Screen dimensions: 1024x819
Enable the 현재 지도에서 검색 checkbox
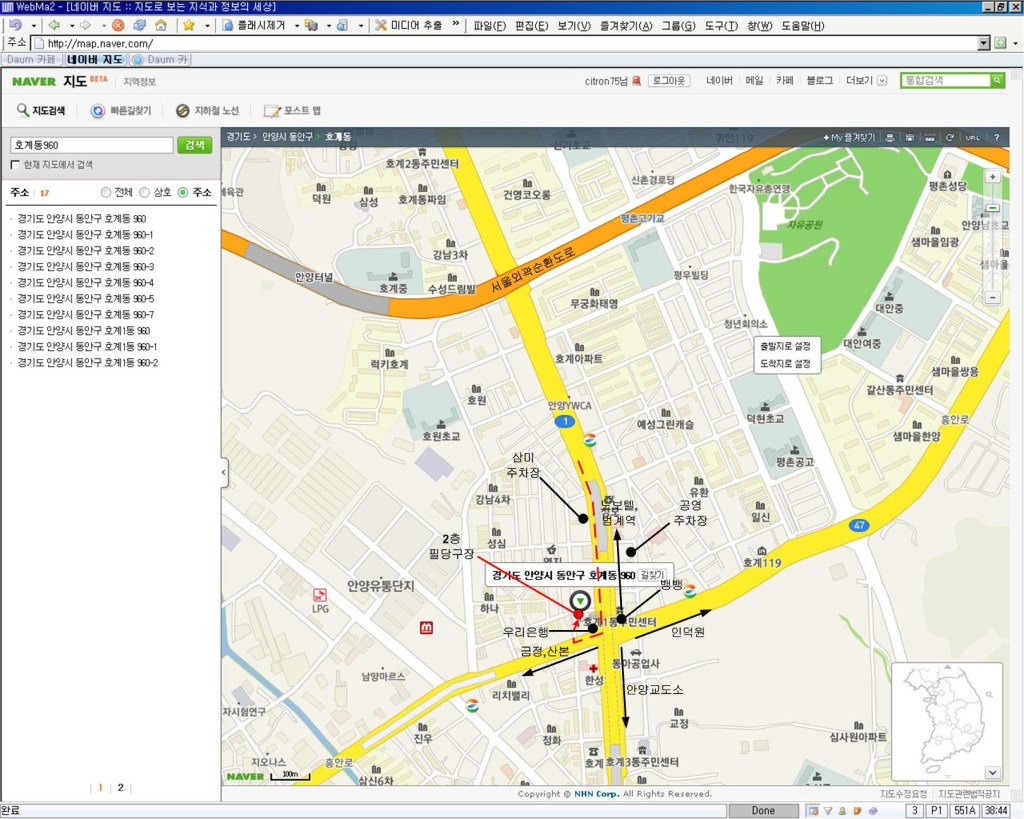click(x=15, y=165)
